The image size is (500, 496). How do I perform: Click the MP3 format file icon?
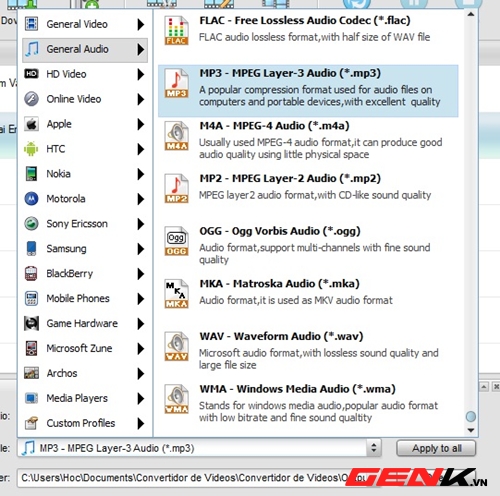coord(176,83)
